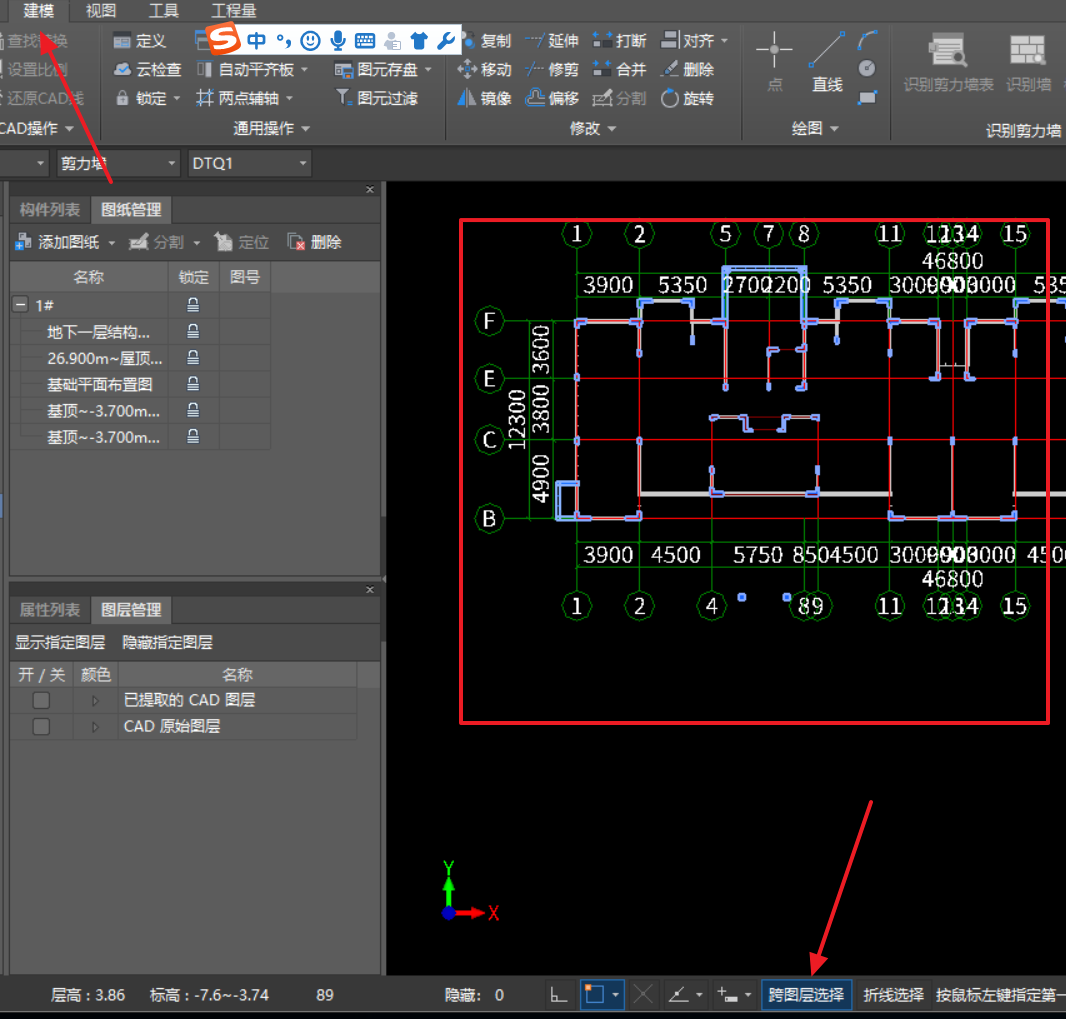Check the 已提取的 CAD 图层 checkbox
The height and width of the screenshot is (1019, 1066).
tap(41, 700)
